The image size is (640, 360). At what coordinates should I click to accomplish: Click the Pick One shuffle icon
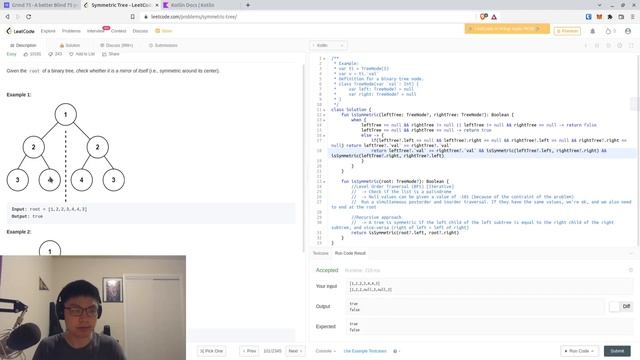[202, 351]
